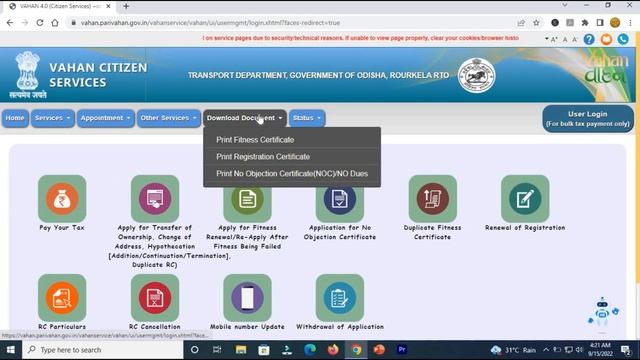
Task: Open a new browser tab
Action: point(126,6)
